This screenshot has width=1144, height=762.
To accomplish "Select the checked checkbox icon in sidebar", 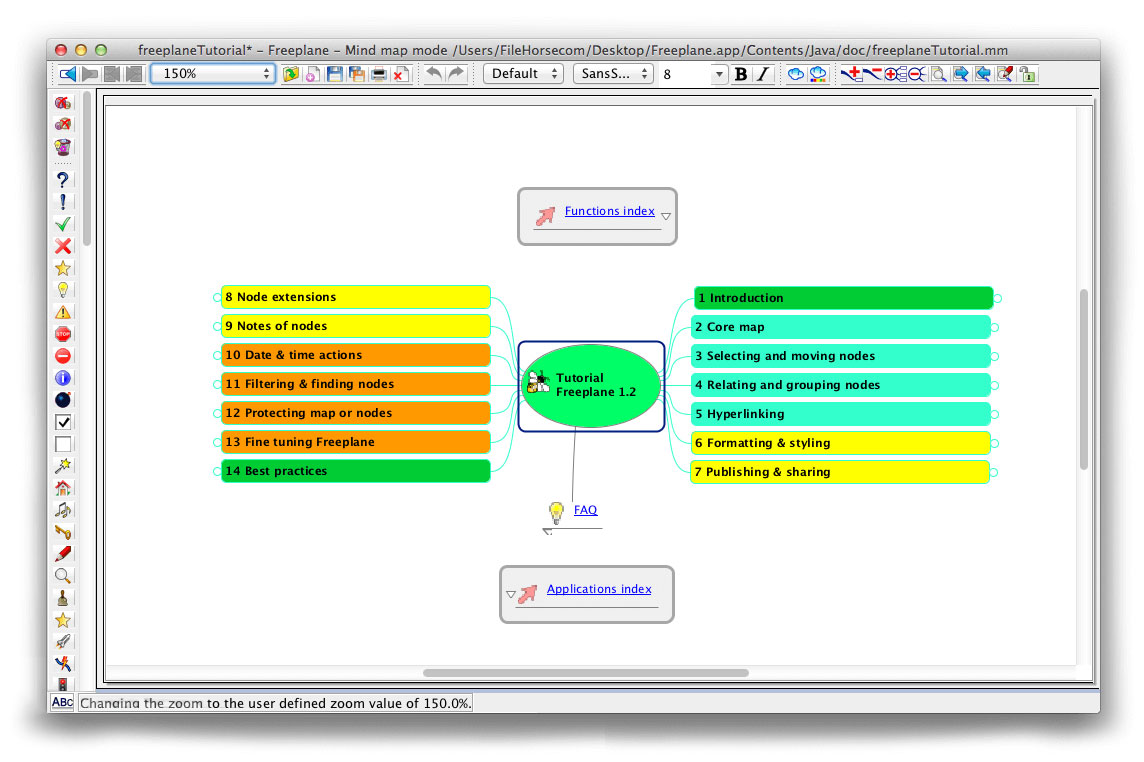I will click(63, 422).
